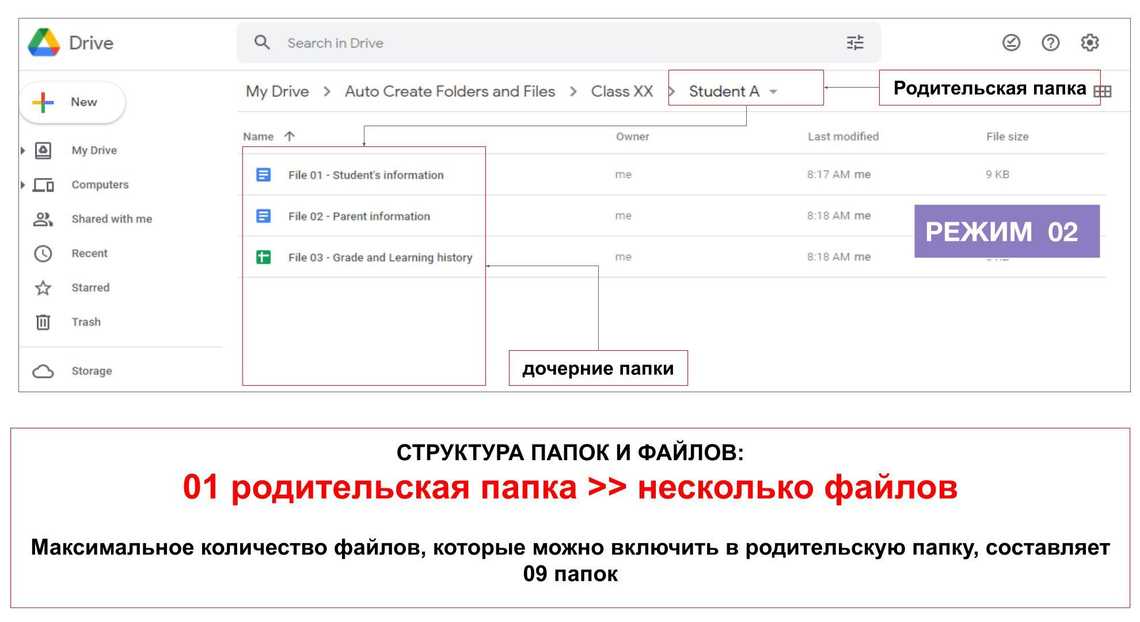The image size is (1140, 622).
Task: Click the search magnifier icon
Action: tap(262, 43)
